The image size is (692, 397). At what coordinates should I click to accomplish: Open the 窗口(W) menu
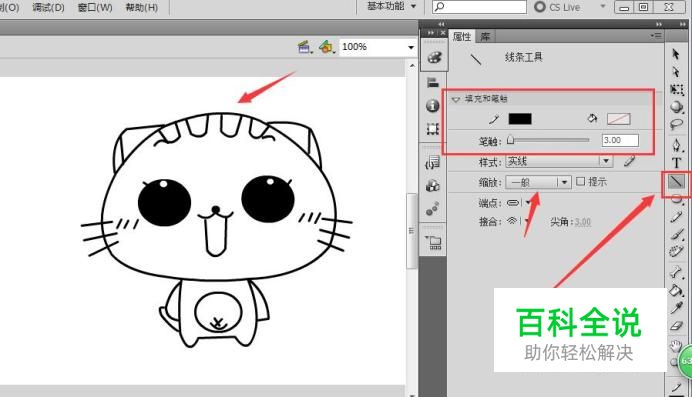[x=95, y=7]
